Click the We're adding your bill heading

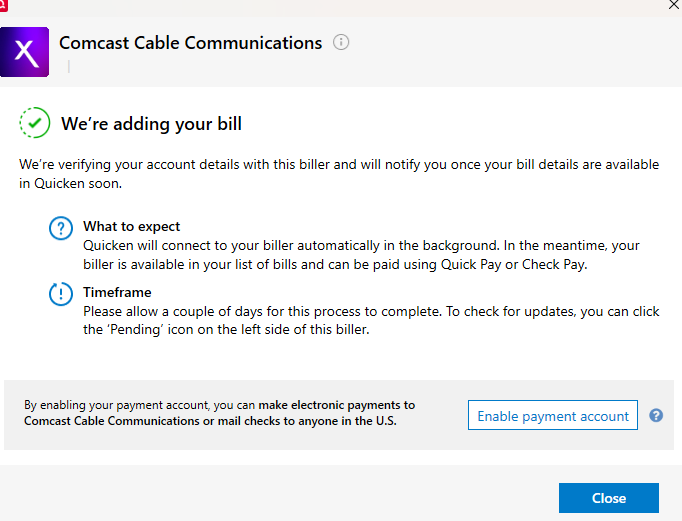click(x=151, y=125)
